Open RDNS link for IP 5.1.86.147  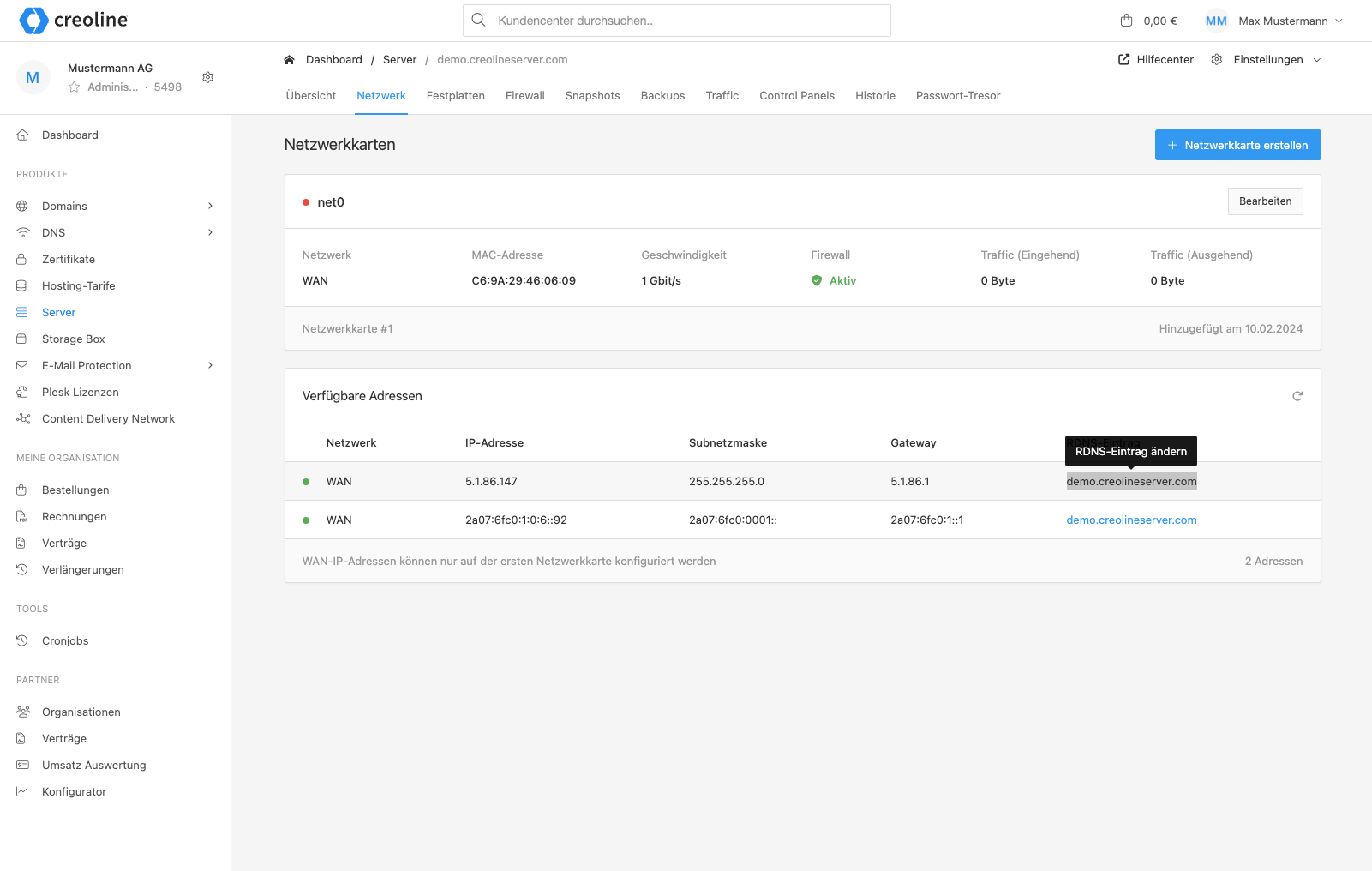pos(1131,481)
